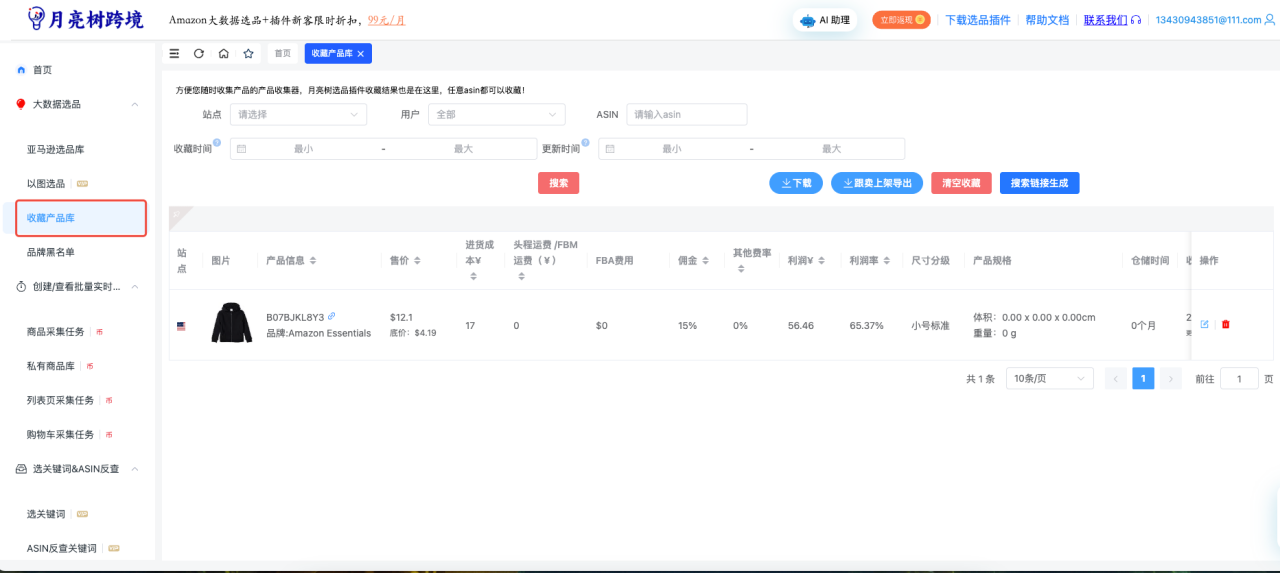Click link icon next to ASIN B07BJKL8Y3

coord(332,316)
